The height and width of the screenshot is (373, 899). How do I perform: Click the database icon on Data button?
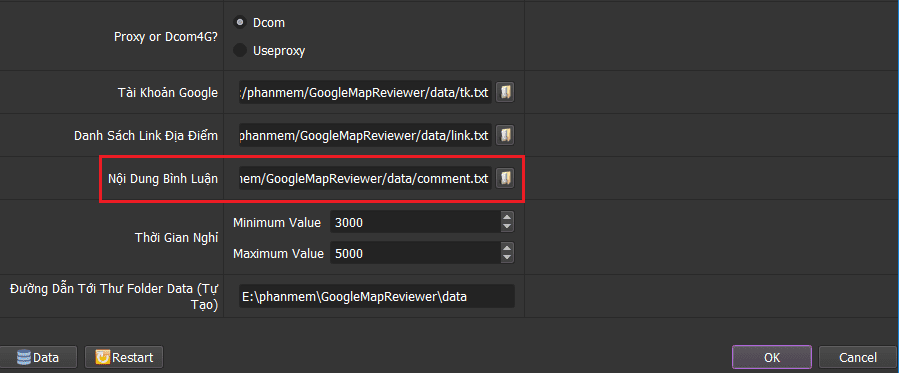(24, 358)
